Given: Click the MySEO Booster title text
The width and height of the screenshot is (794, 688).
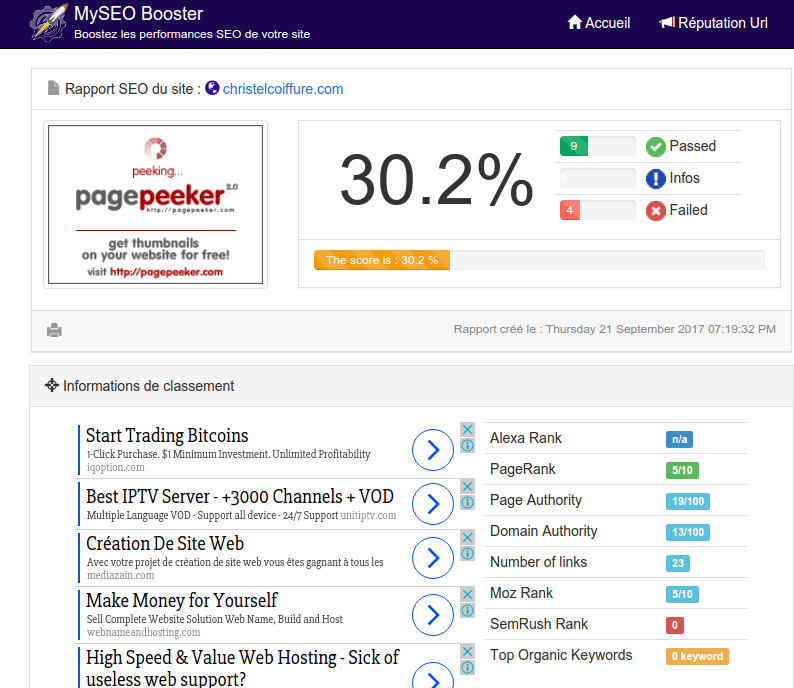Looking at the screenshot, I should pos(138,14).
